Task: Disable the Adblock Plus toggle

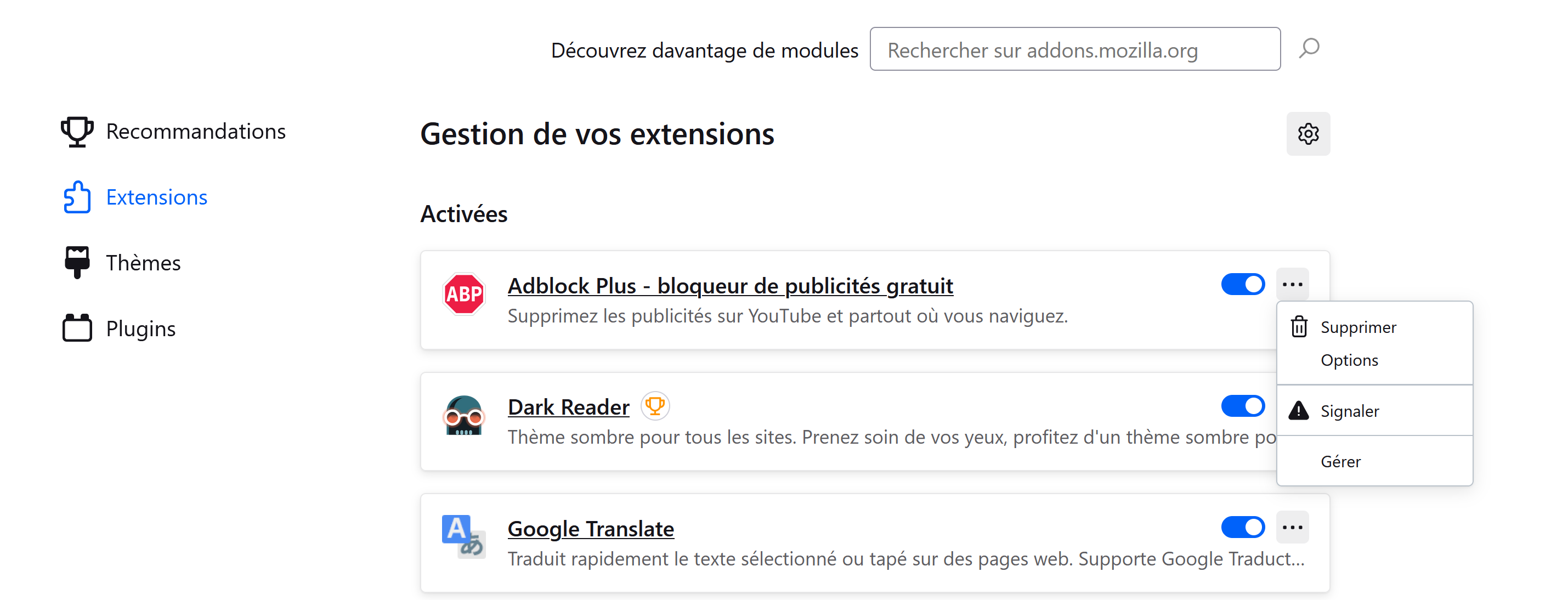Action: [1243, 284]
